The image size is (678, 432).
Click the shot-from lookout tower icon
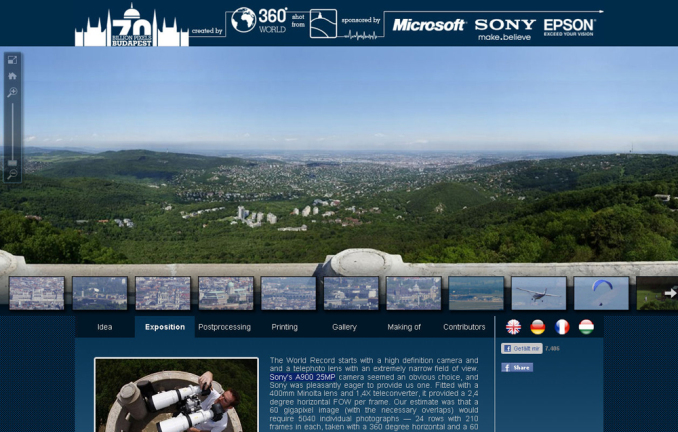pos(323,24)
